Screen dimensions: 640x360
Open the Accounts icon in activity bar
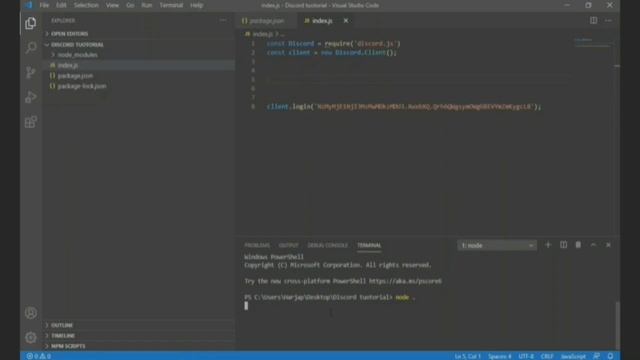(x=31, y=313)
